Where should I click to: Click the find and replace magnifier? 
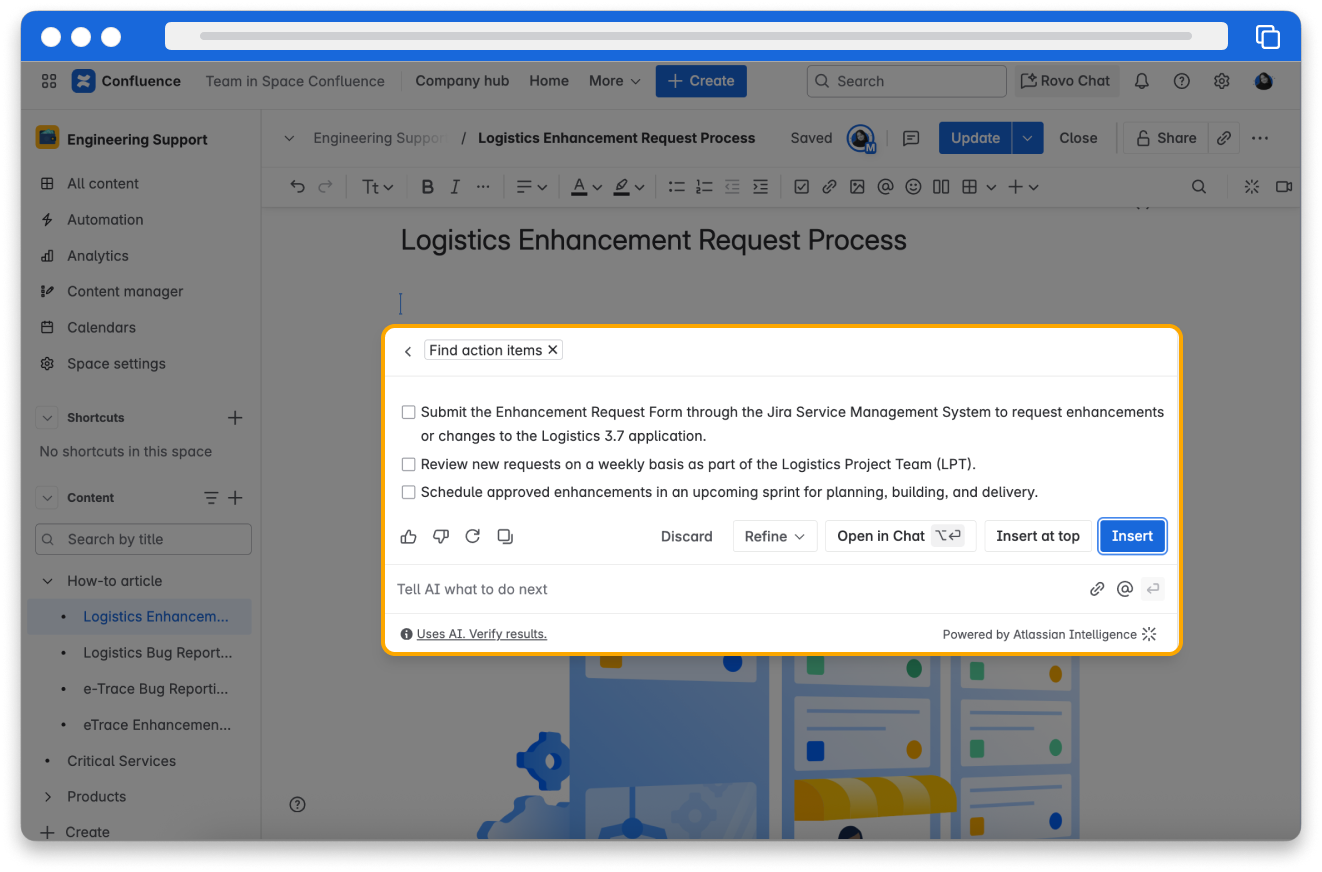1199,186
